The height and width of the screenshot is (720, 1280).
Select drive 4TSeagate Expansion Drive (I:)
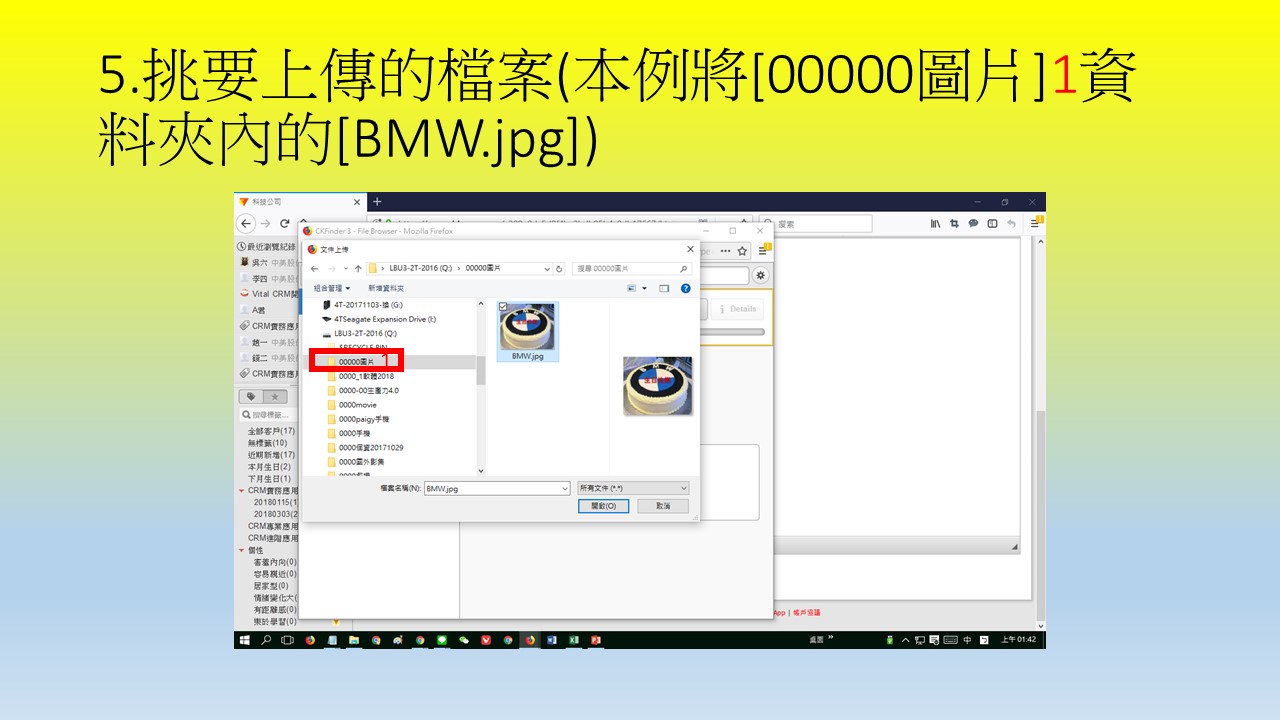coord(379,319)
